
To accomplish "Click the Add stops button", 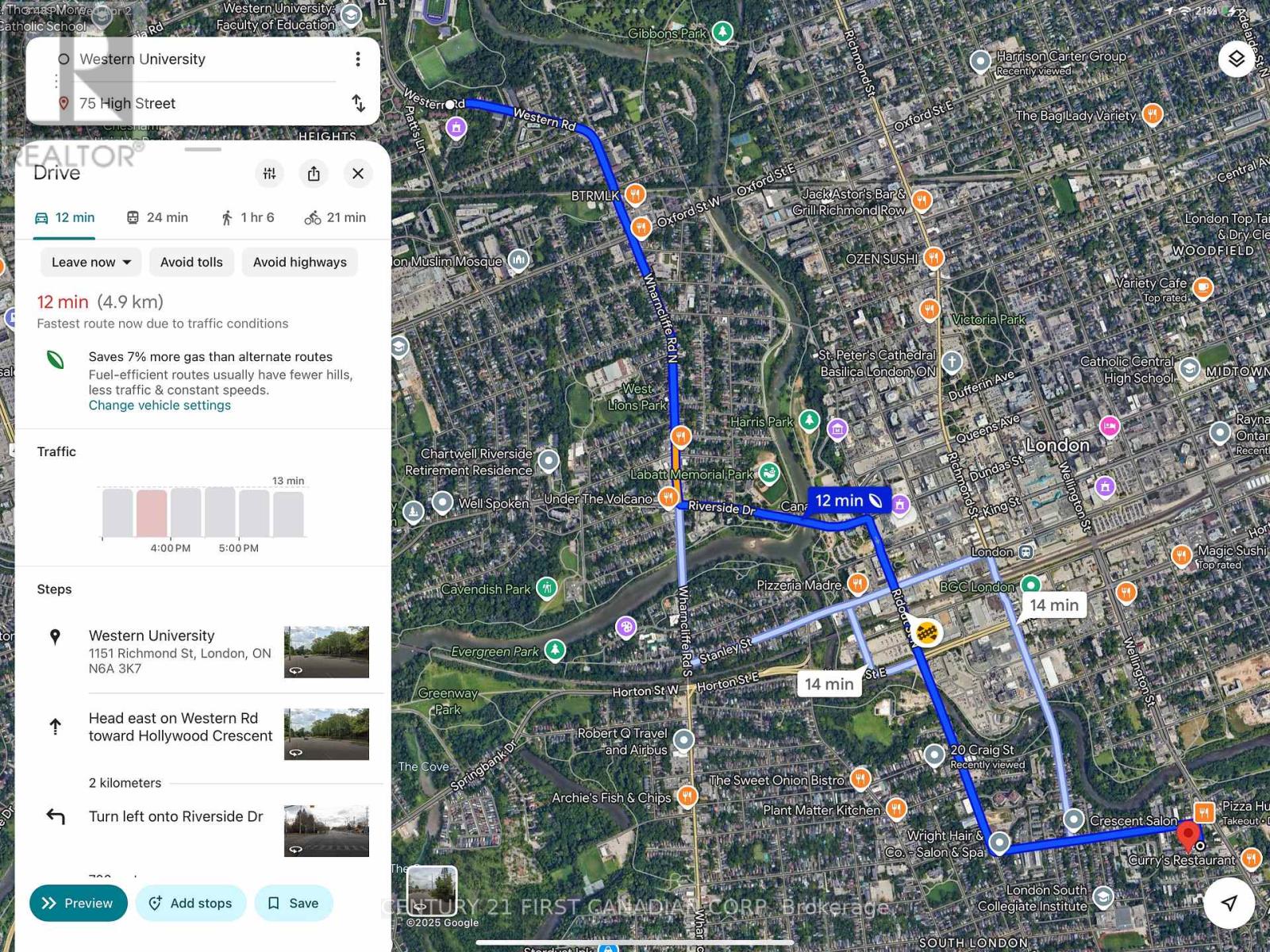I will (190, 903).
